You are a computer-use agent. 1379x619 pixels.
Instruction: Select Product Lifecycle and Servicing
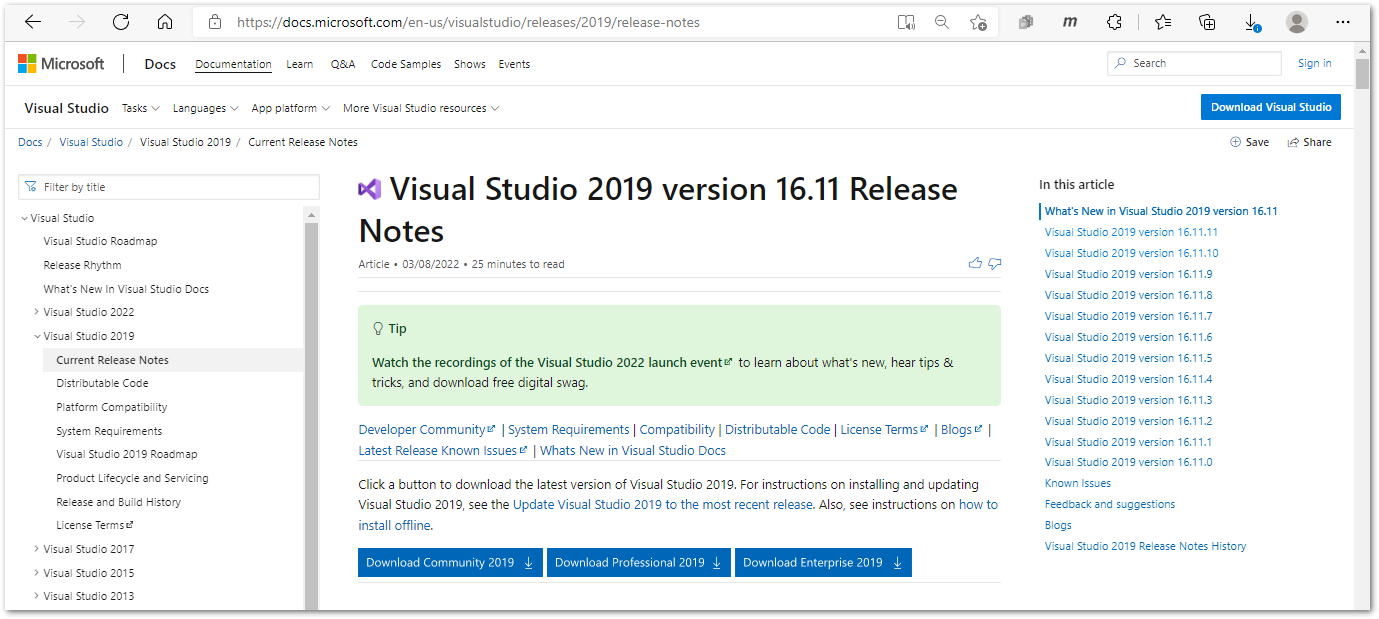point(132,478)
